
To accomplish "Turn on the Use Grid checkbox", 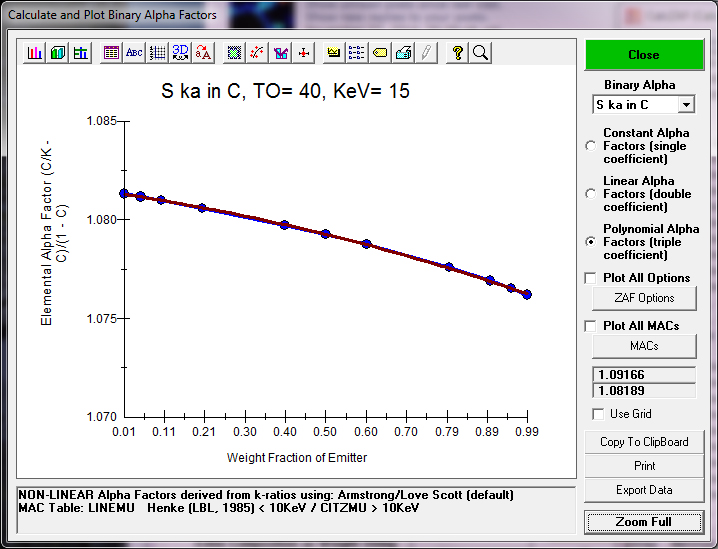I will tap(599, 414).
